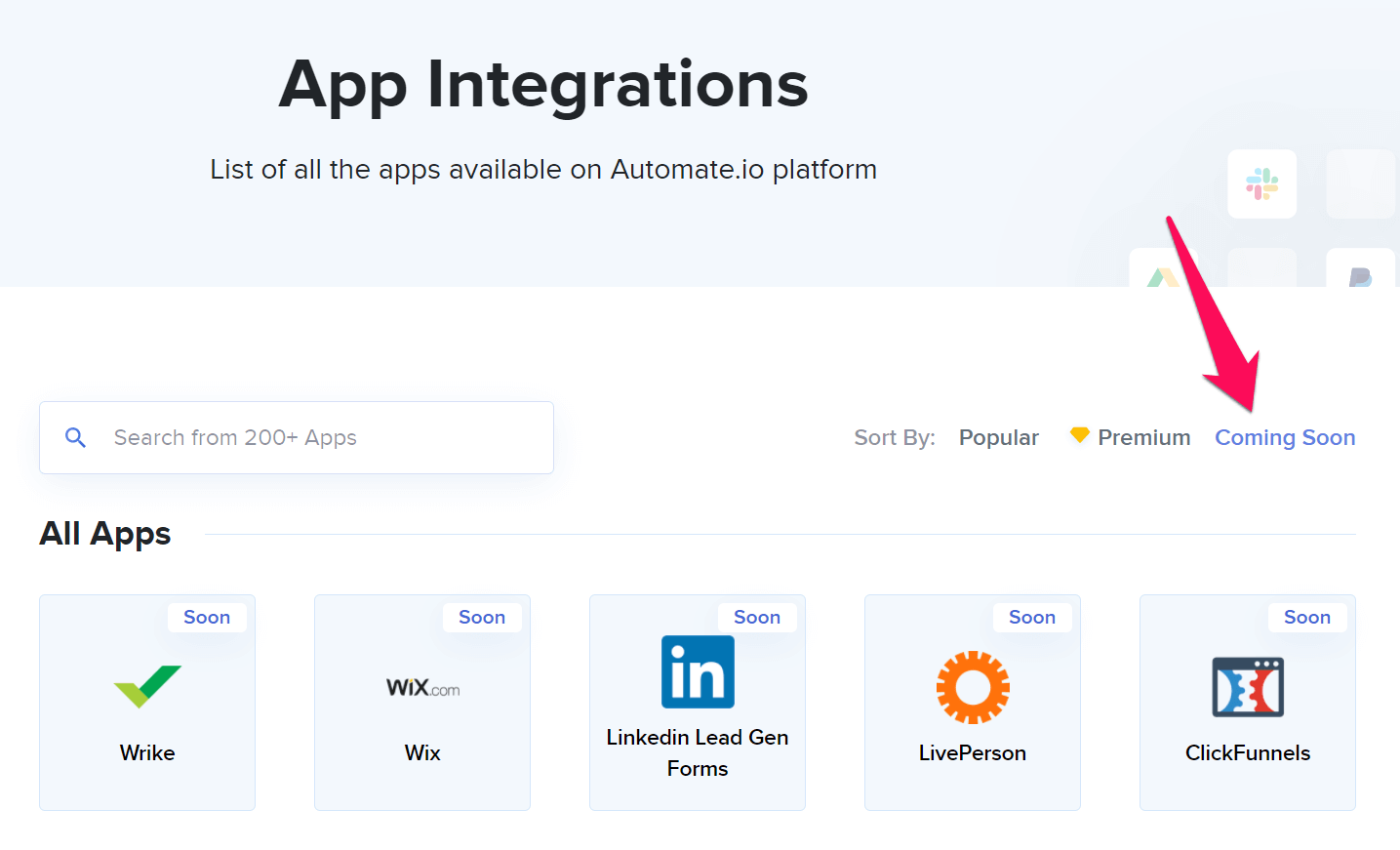This screenshot has width=1400, height=850.
Task: Open Linkedin Lead Gen Forms link
Action: pos(698,752)
